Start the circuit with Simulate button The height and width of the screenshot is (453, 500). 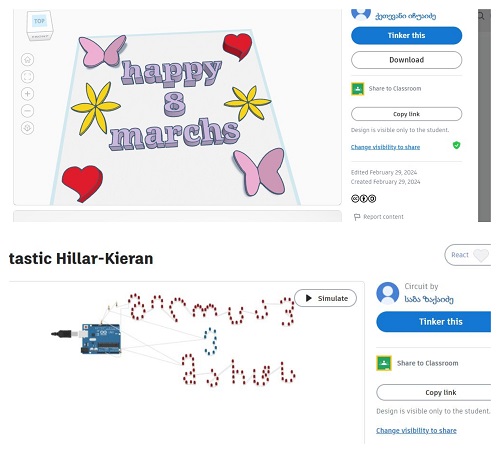[326, 298]
